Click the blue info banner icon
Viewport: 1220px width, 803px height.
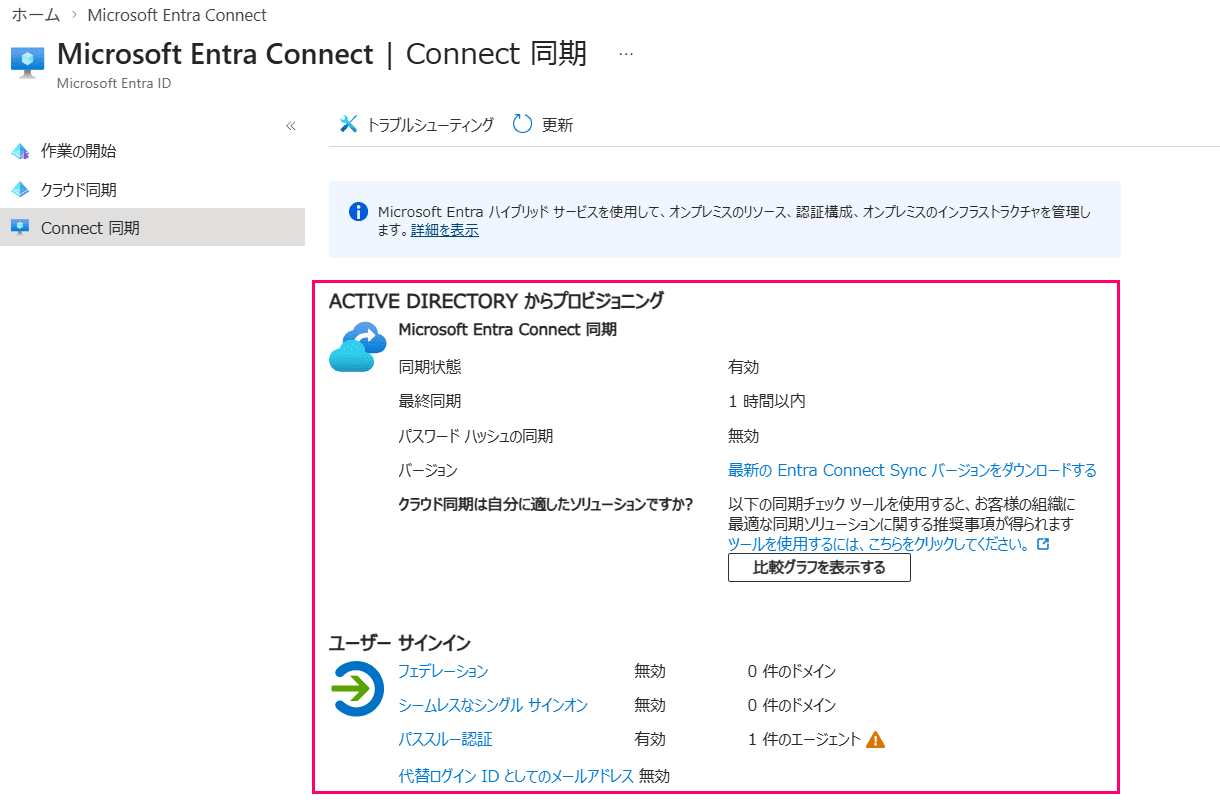point(358,212)
